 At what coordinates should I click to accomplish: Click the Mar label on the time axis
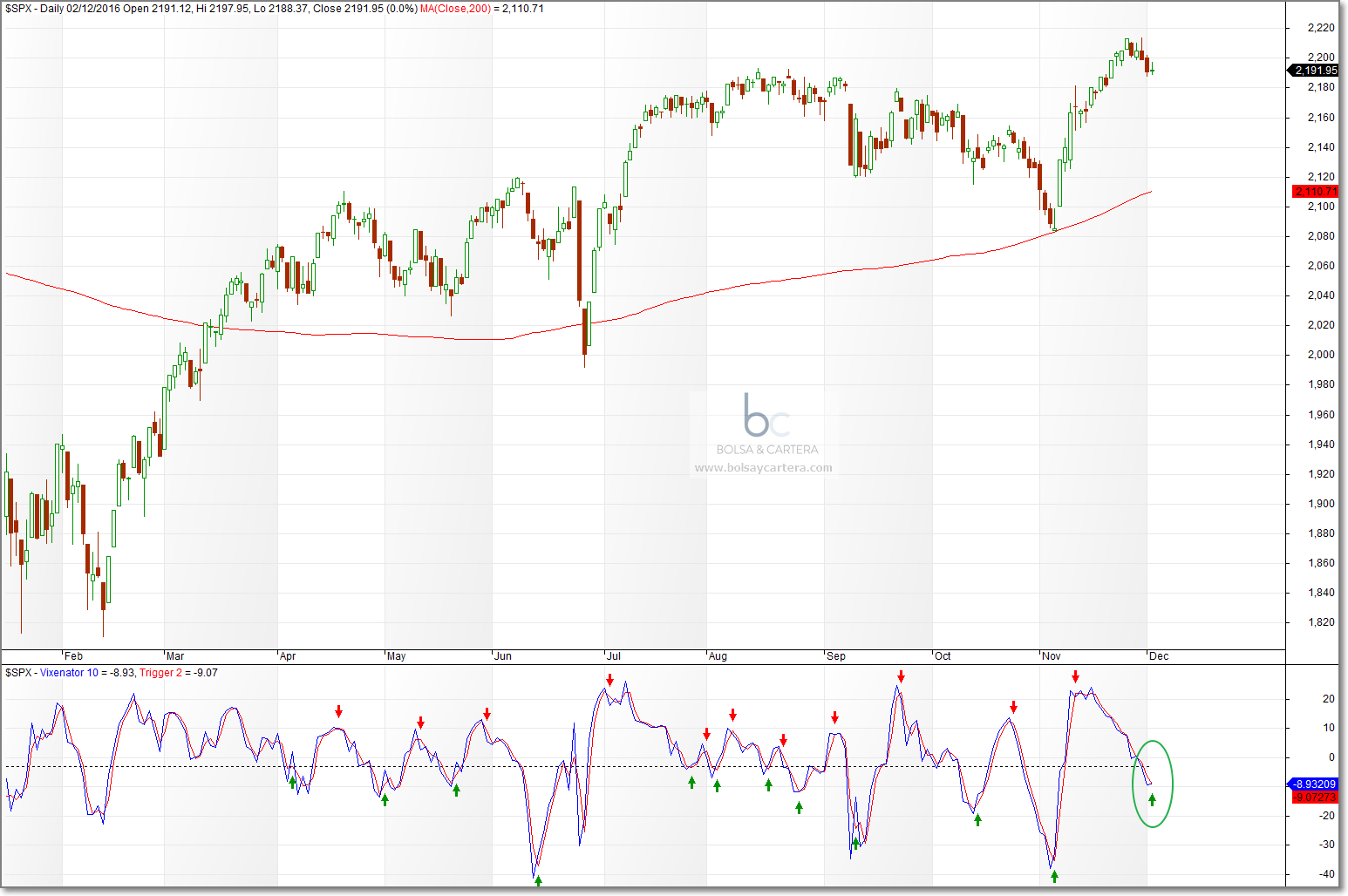175,656
